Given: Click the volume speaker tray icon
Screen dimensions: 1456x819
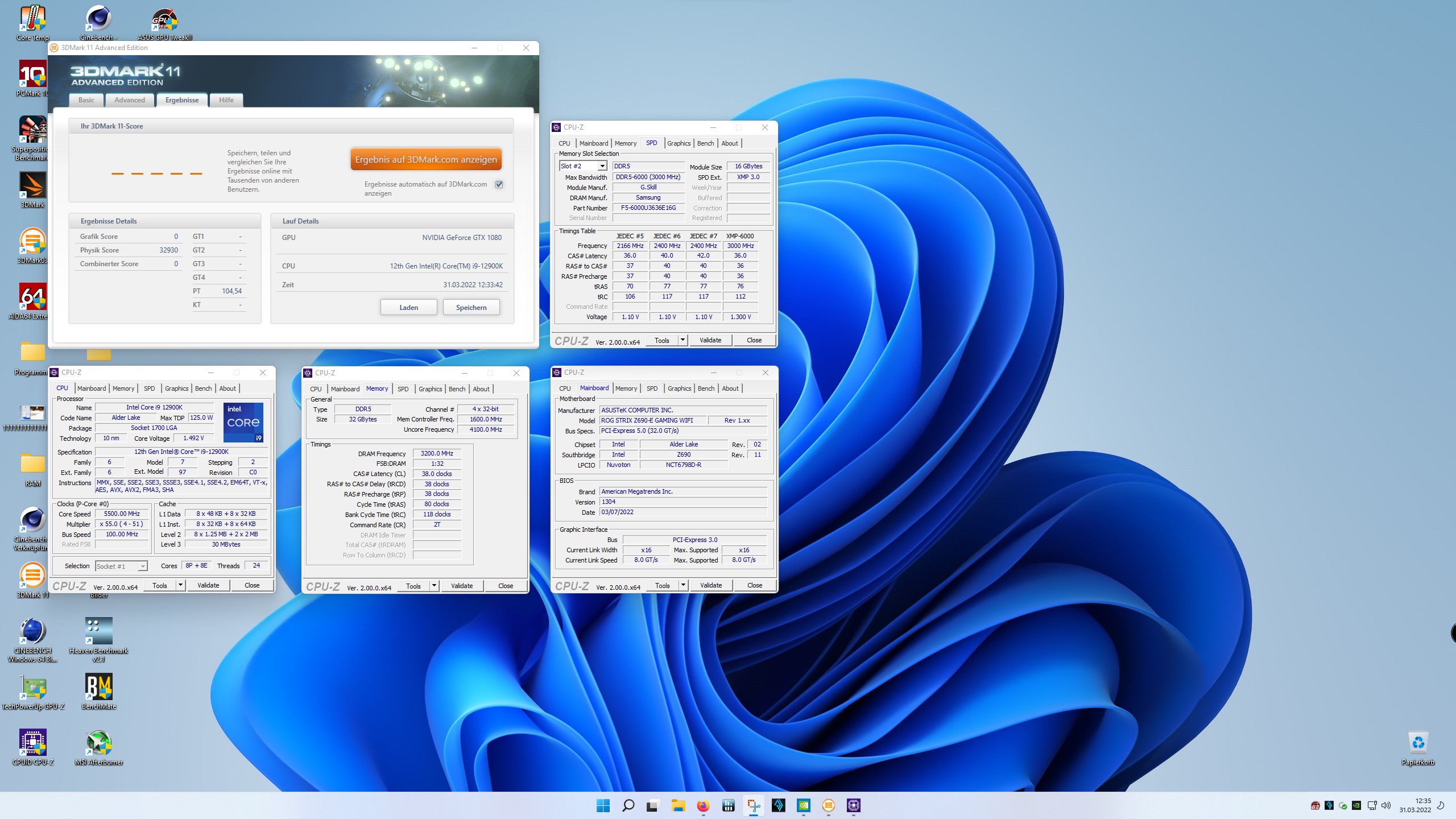Looking at the screenshot, I should click(x=1386, y=805).
